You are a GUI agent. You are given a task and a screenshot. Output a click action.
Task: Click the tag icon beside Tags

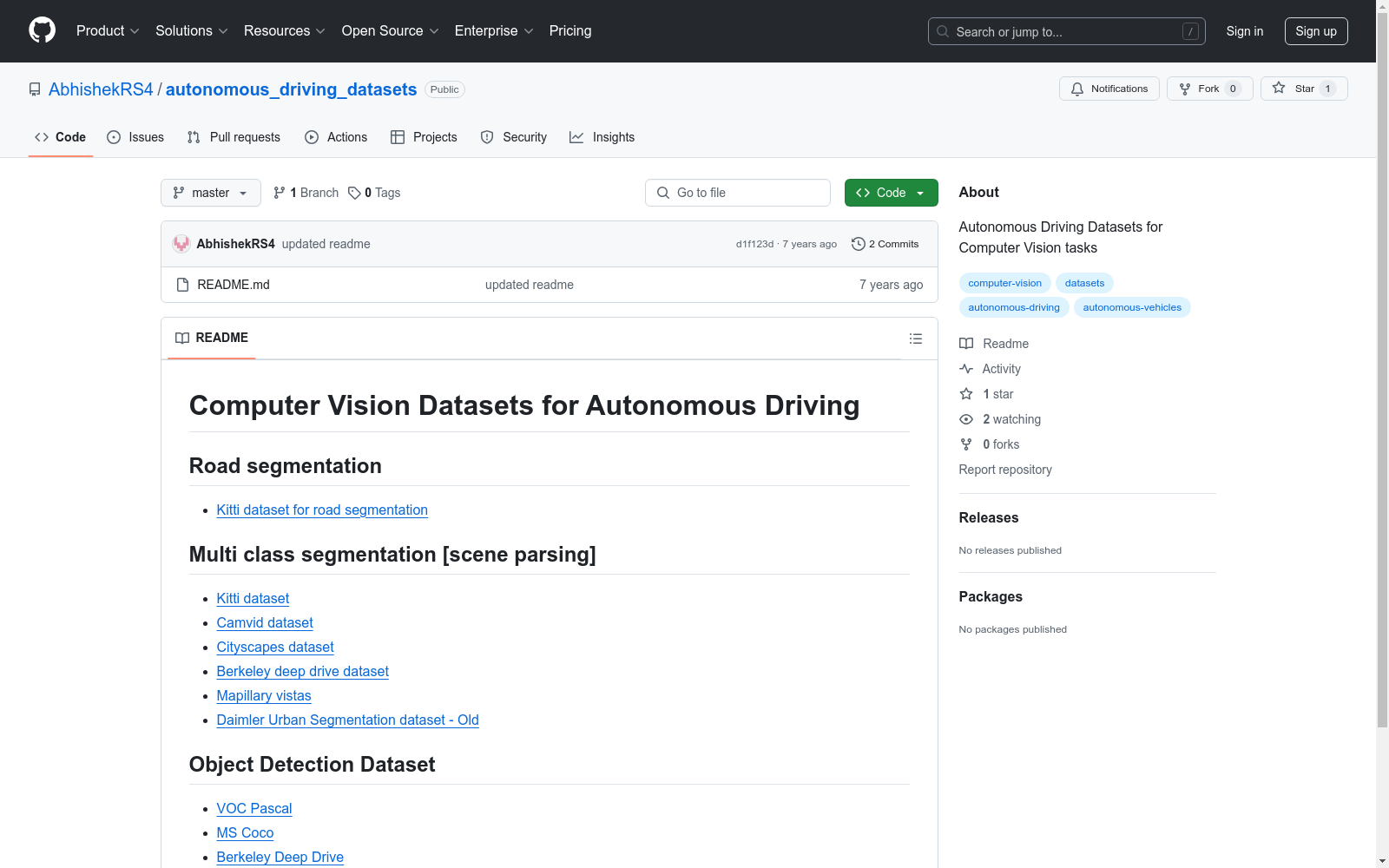tap(354, 193)
